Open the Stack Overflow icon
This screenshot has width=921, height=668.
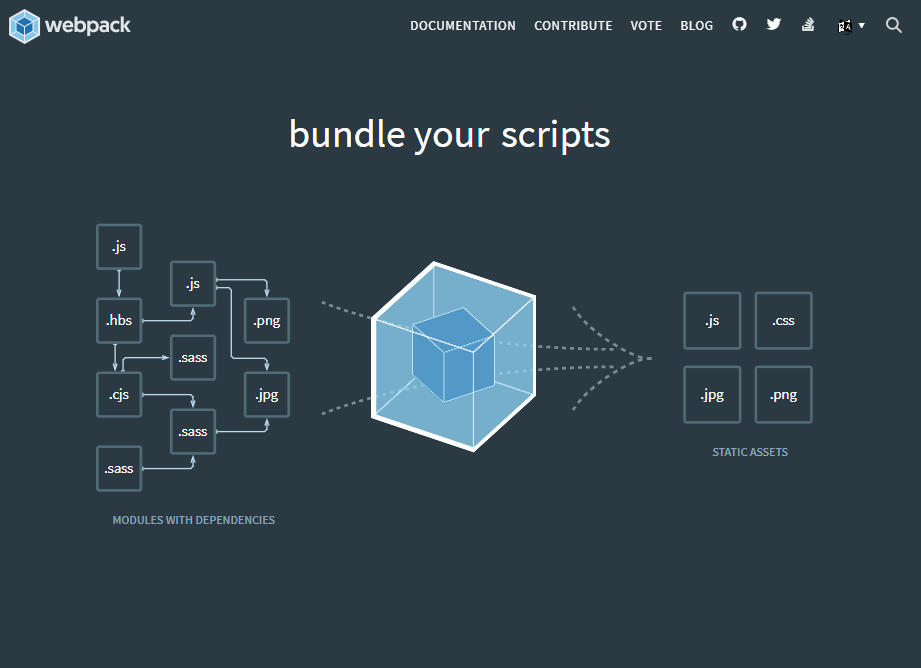point(807,24)
